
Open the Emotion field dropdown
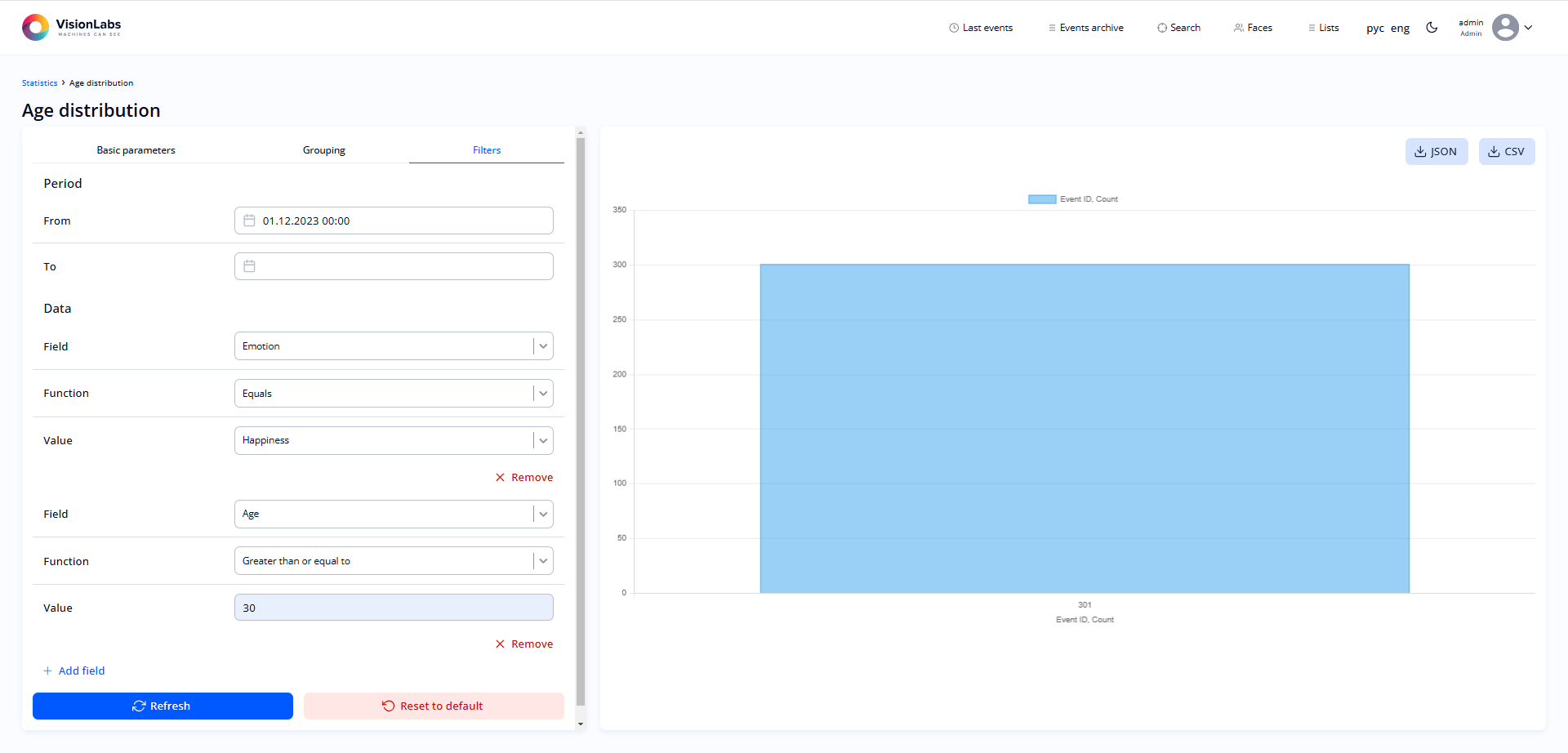(394, 346)
